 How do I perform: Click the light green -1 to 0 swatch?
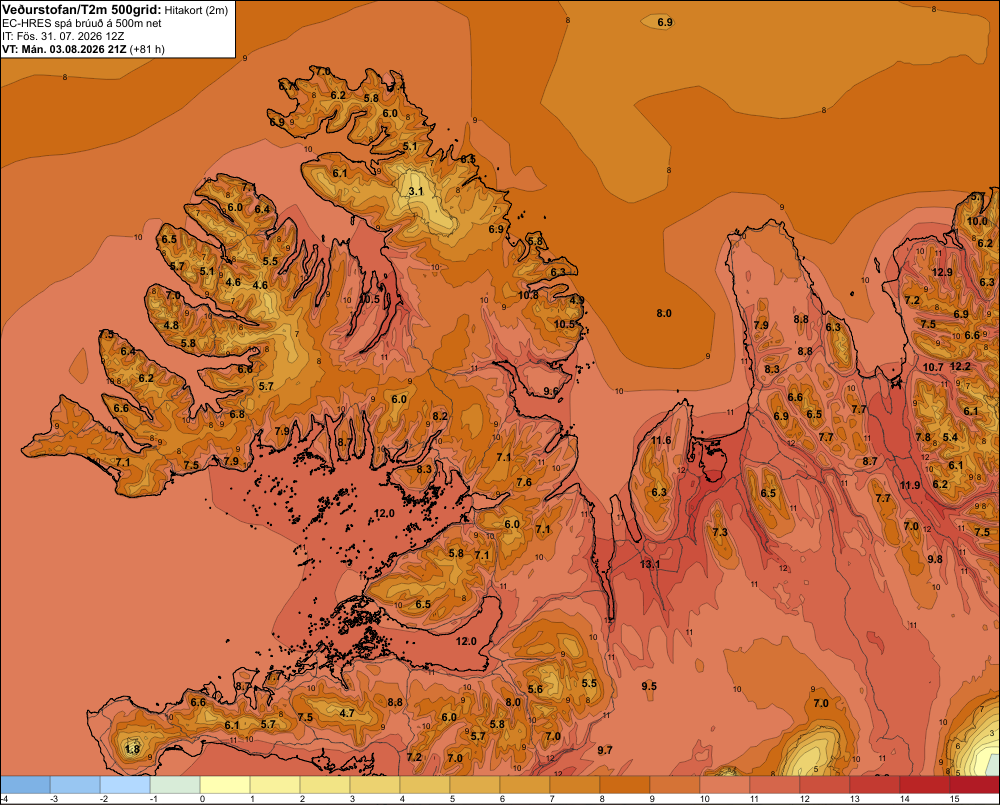175,785
